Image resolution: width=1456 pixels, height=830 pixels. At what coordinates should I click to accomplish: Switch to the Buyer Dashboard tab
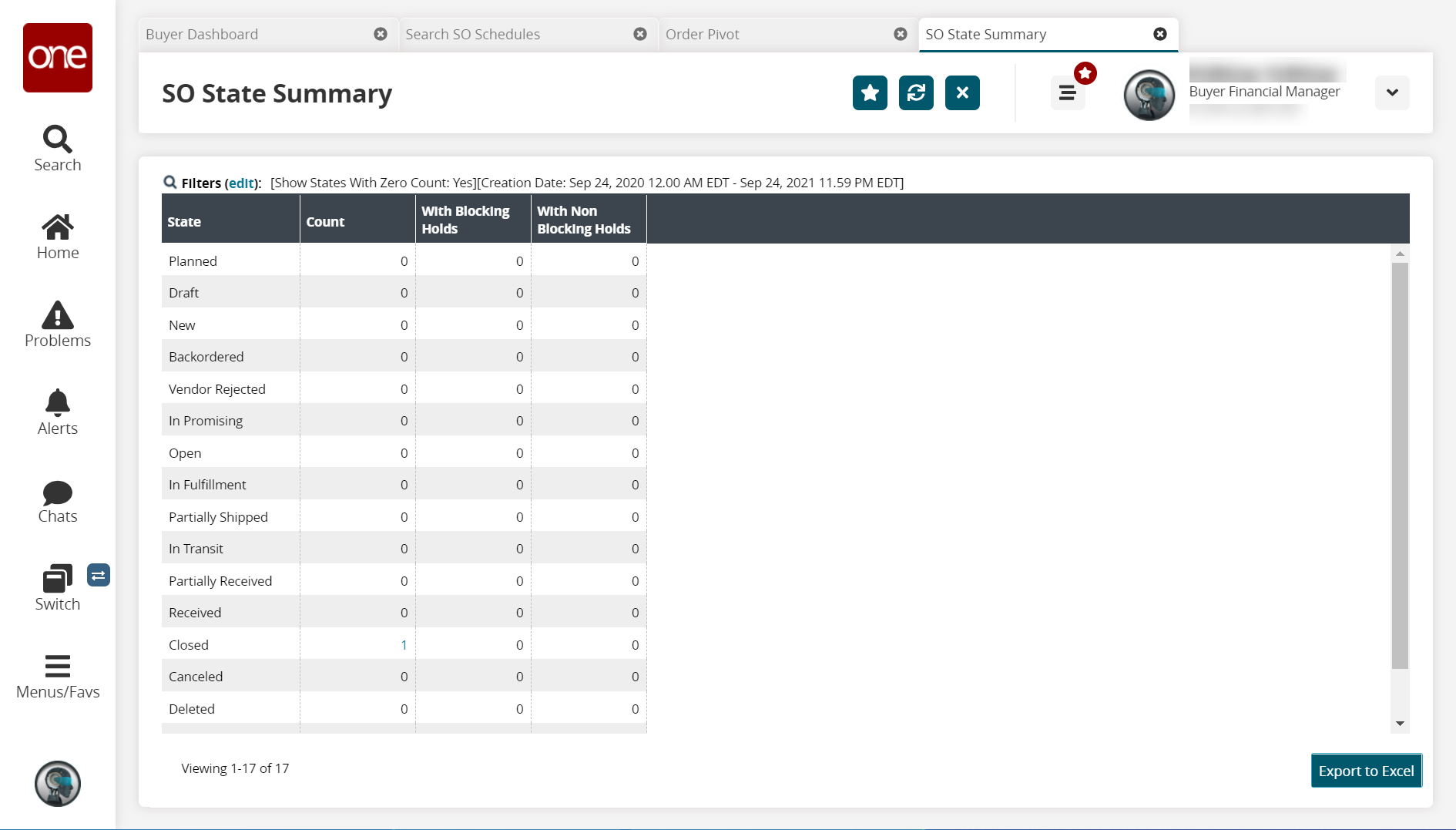click(202, 35)
